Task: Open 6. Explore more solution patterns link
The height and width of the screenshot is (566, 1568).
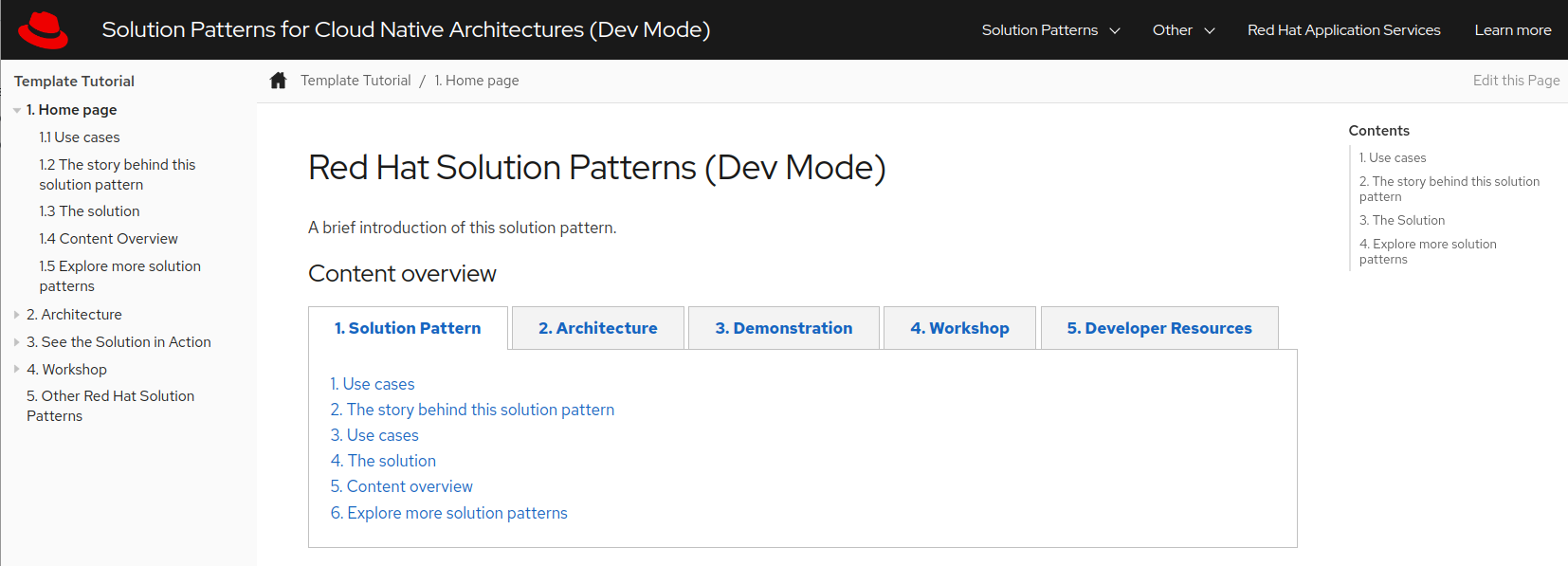Action: tap(448, 513)
